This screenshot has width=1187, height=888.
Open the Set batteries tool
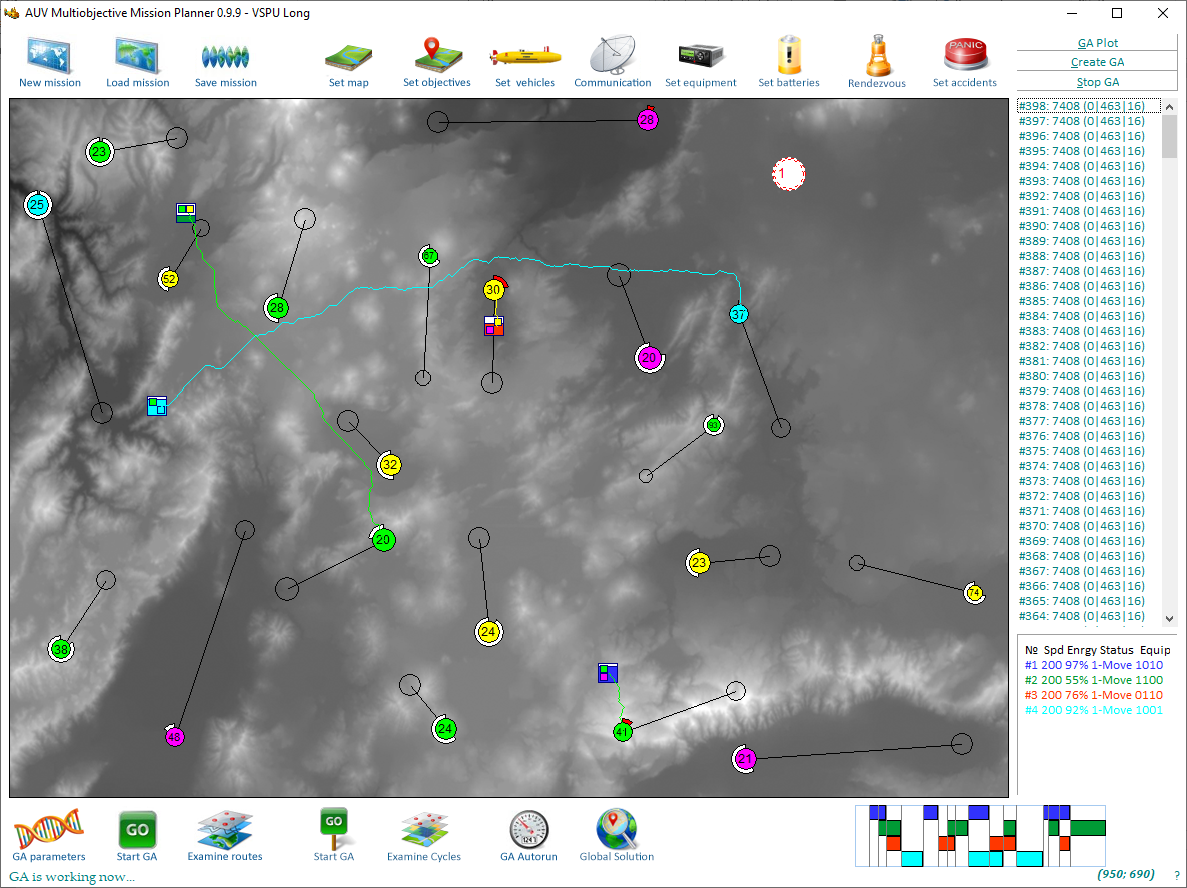pyautogui.click(x=789, y=56)
